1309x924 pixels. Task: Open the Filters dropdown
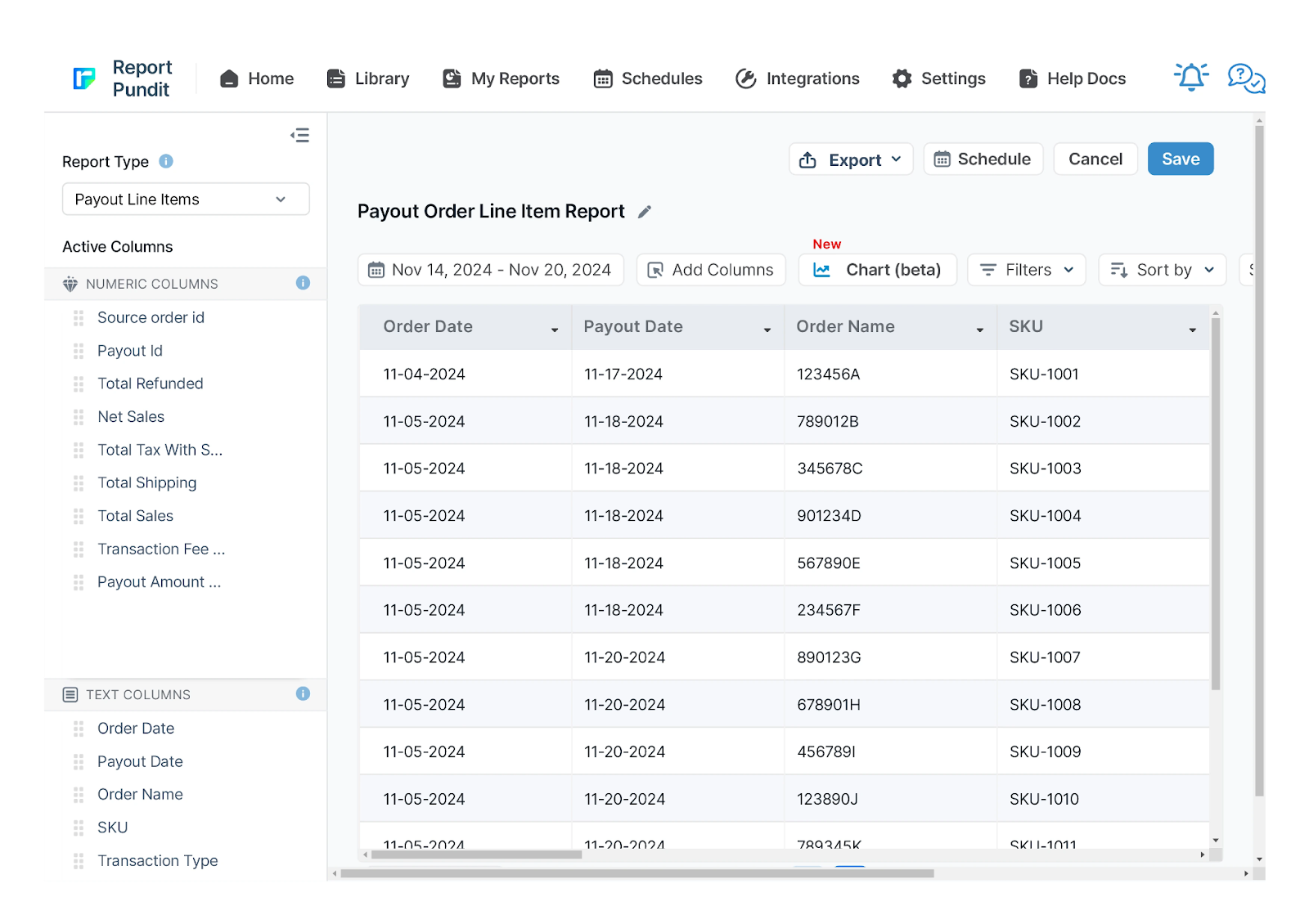1026,270
